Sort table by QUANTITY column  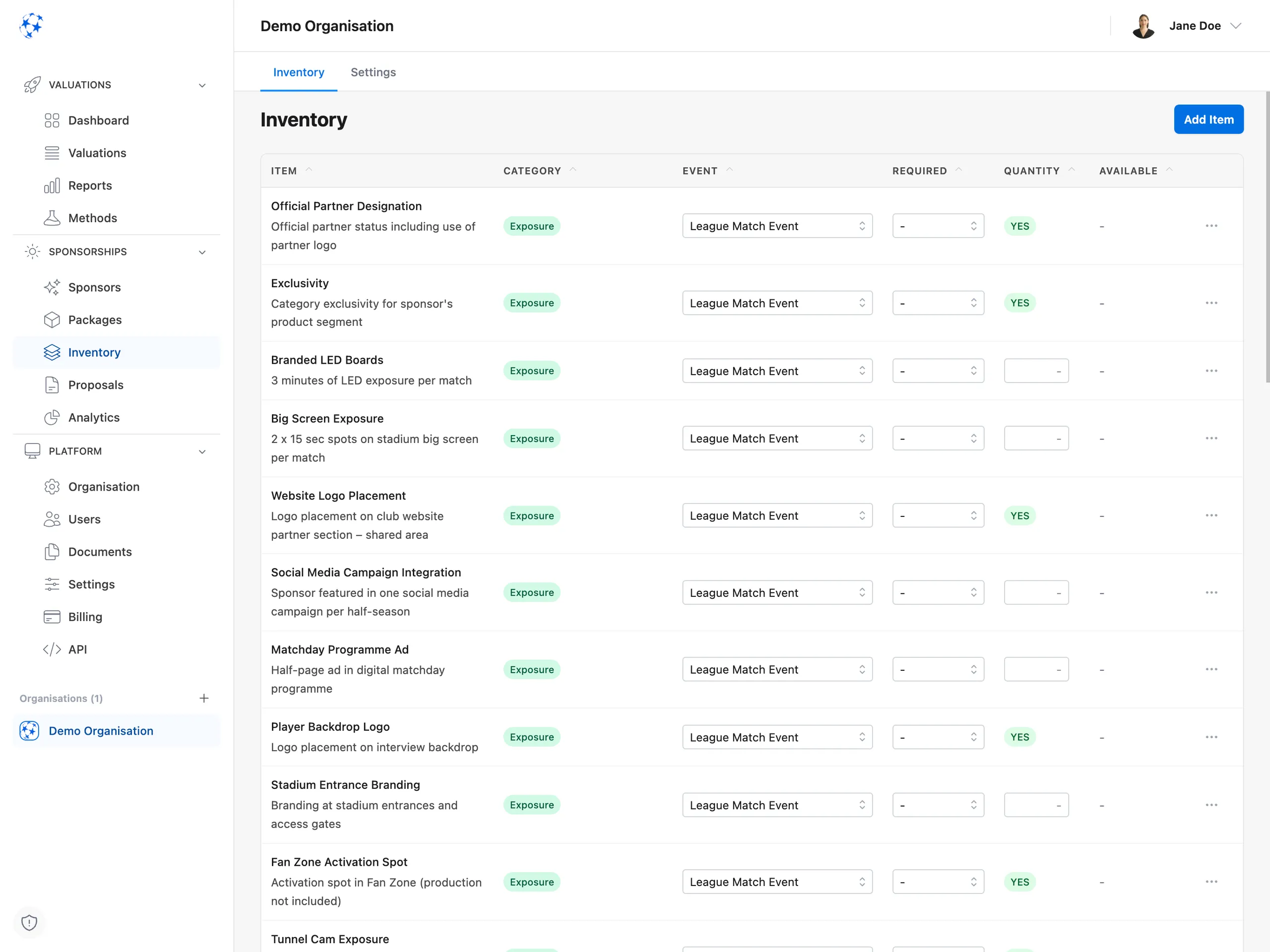pyautogui.click(x=1039, y=171)
